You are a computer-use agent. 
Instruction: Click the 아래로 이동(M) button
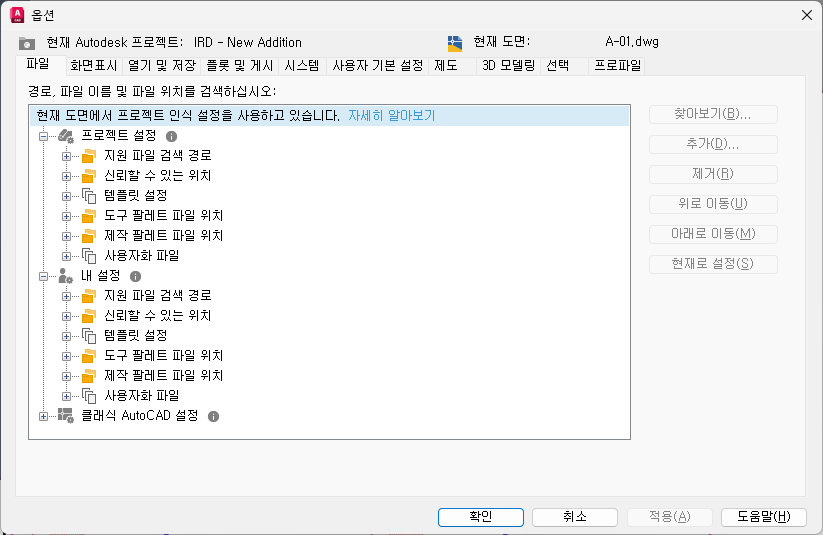pos(713,234)
